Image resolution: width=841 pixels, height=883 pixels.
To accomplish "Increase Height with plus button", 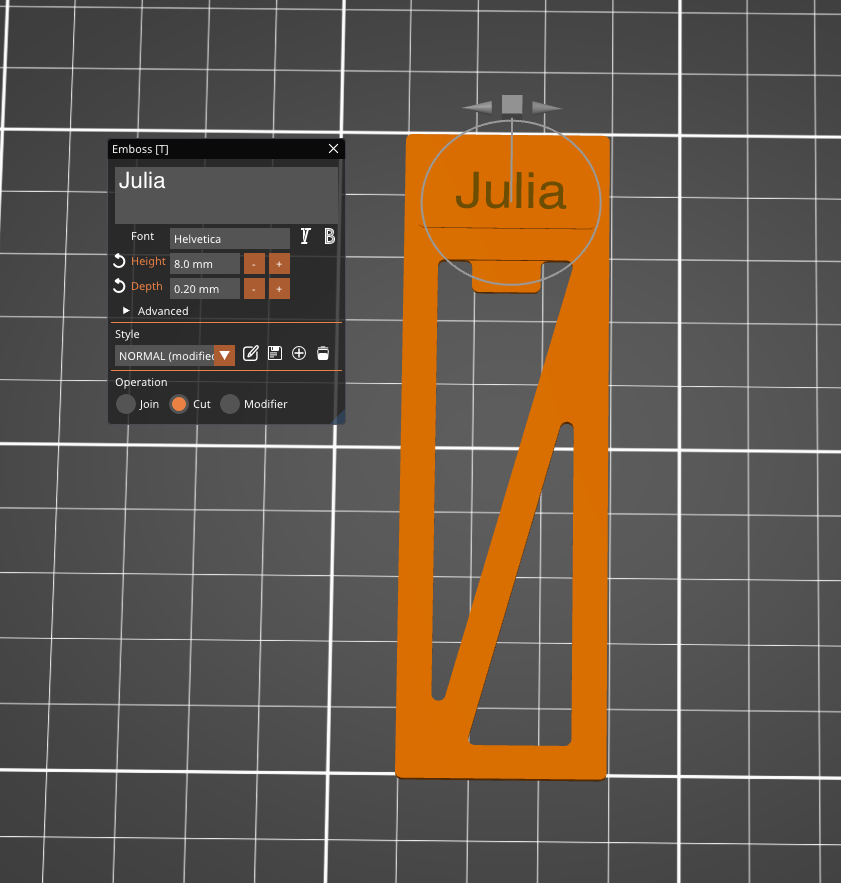I will [x=279, y=264].
